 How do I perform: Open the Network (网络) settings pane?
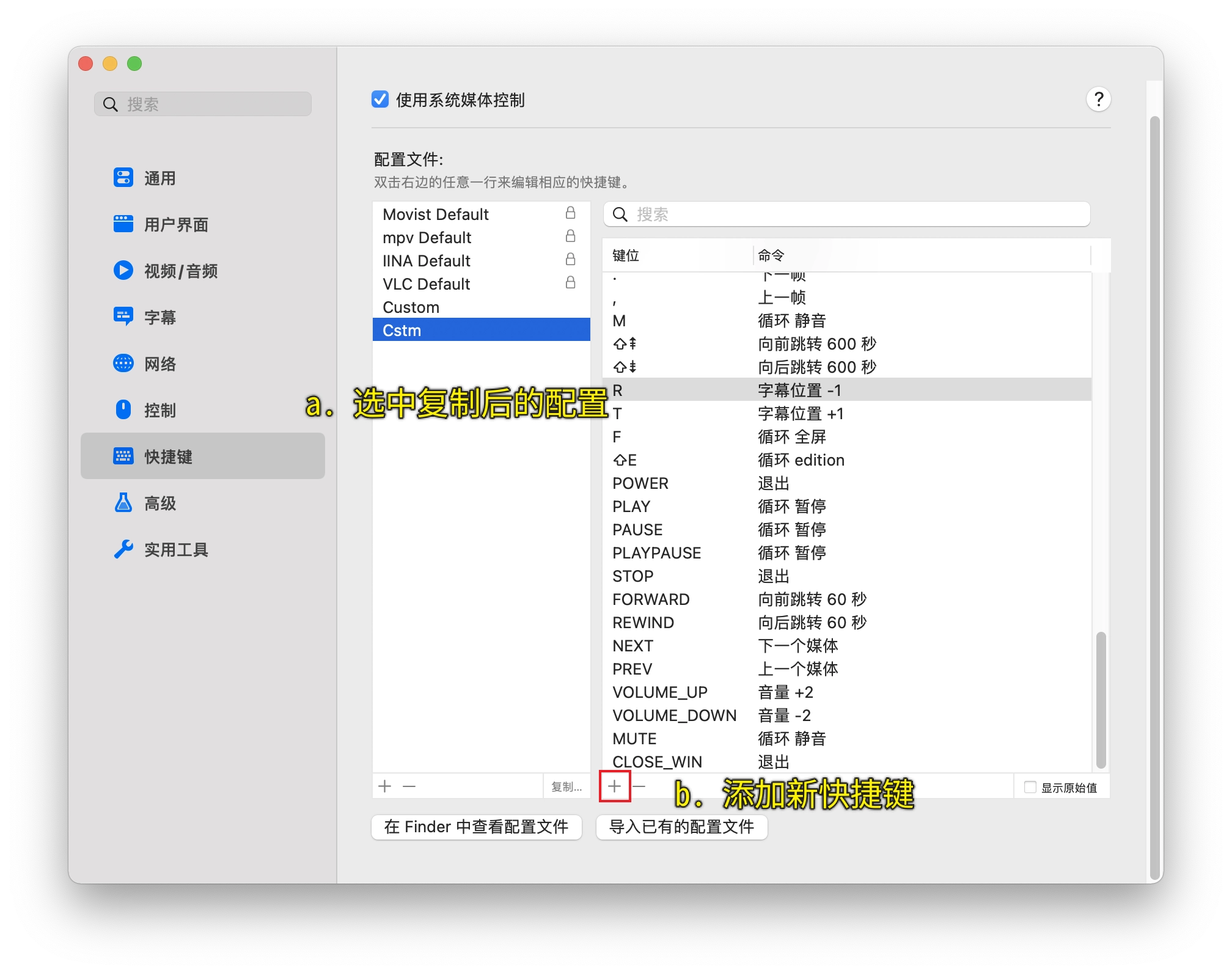point(159,364)
